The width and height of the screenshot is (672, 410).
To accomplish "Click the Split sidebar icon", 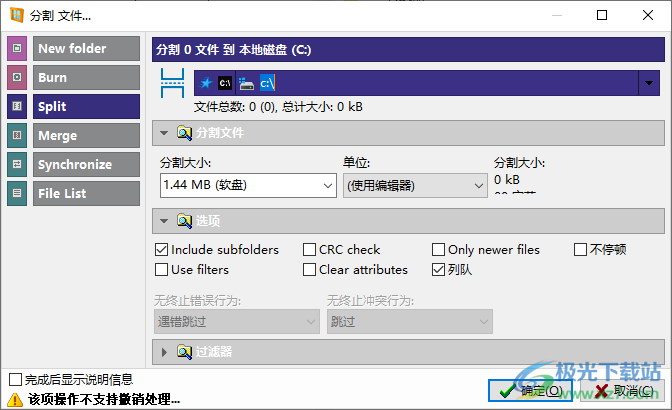I will pos(17,106).
